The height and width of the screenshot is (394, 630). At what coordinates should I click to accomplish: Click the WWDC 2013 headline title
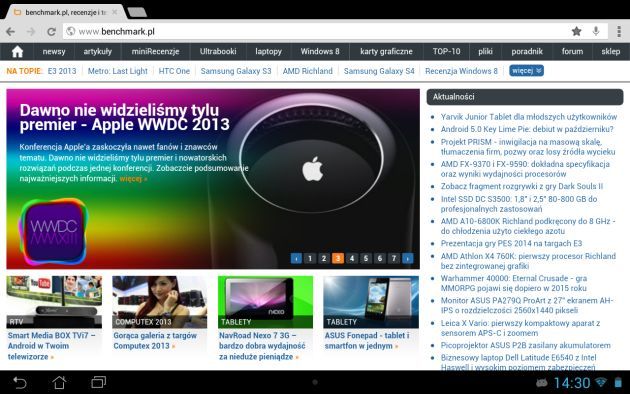tap(125, 117)
